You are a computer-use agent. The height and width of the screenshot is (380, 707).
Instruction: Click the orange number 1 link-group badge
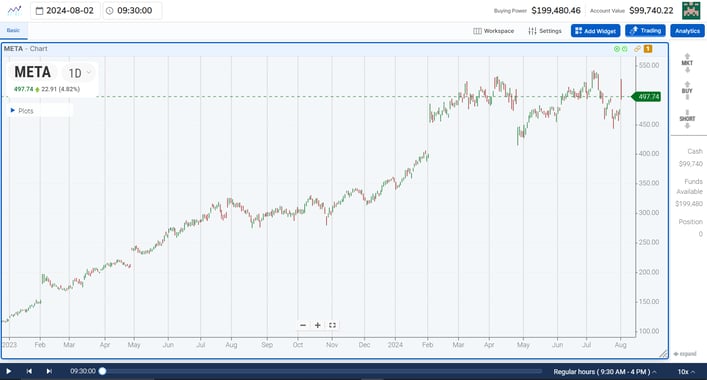tap(648, 49)
